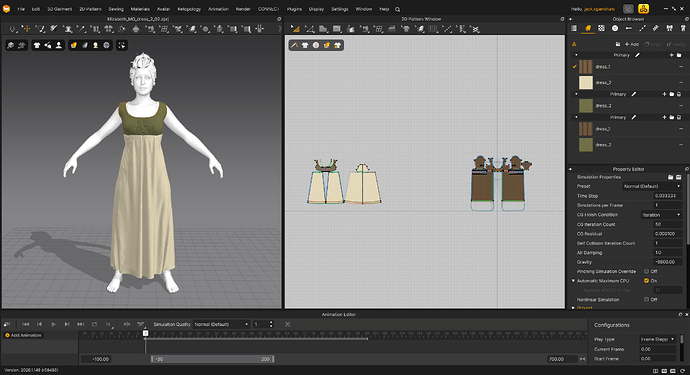Image resolution: width=690 pixels, height=375 pixels.
Task: Open the File menu
Action: point(21,9)
